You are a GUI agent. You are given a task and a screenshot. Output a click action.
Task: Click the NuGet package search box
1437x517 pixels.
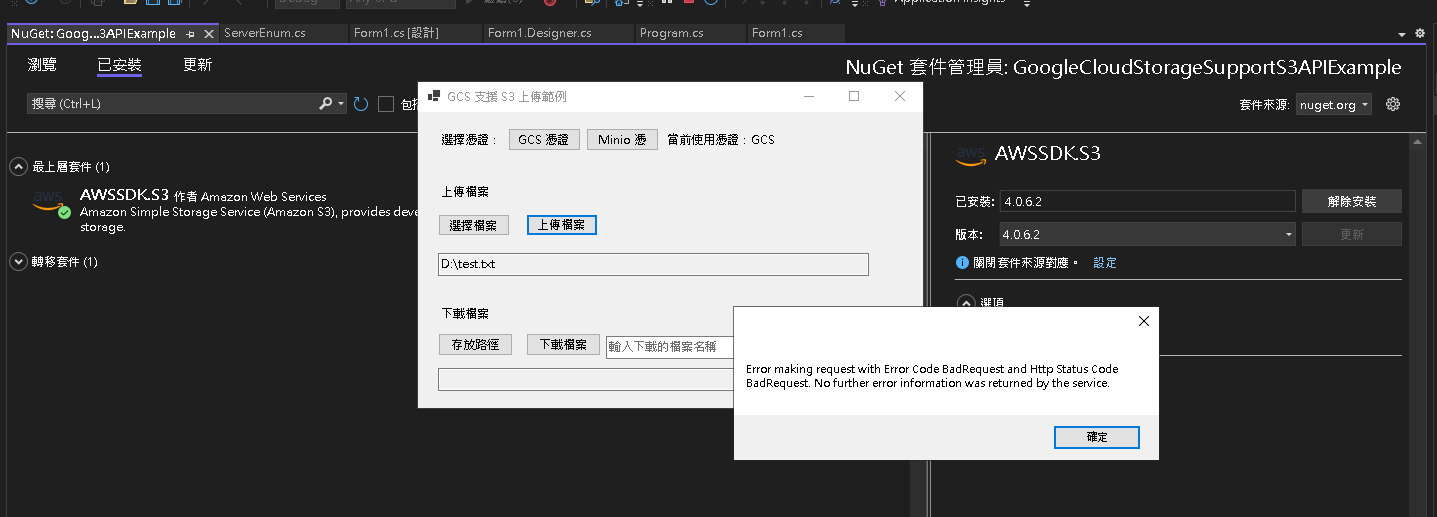pyautogui.click(x=170, y=104)
